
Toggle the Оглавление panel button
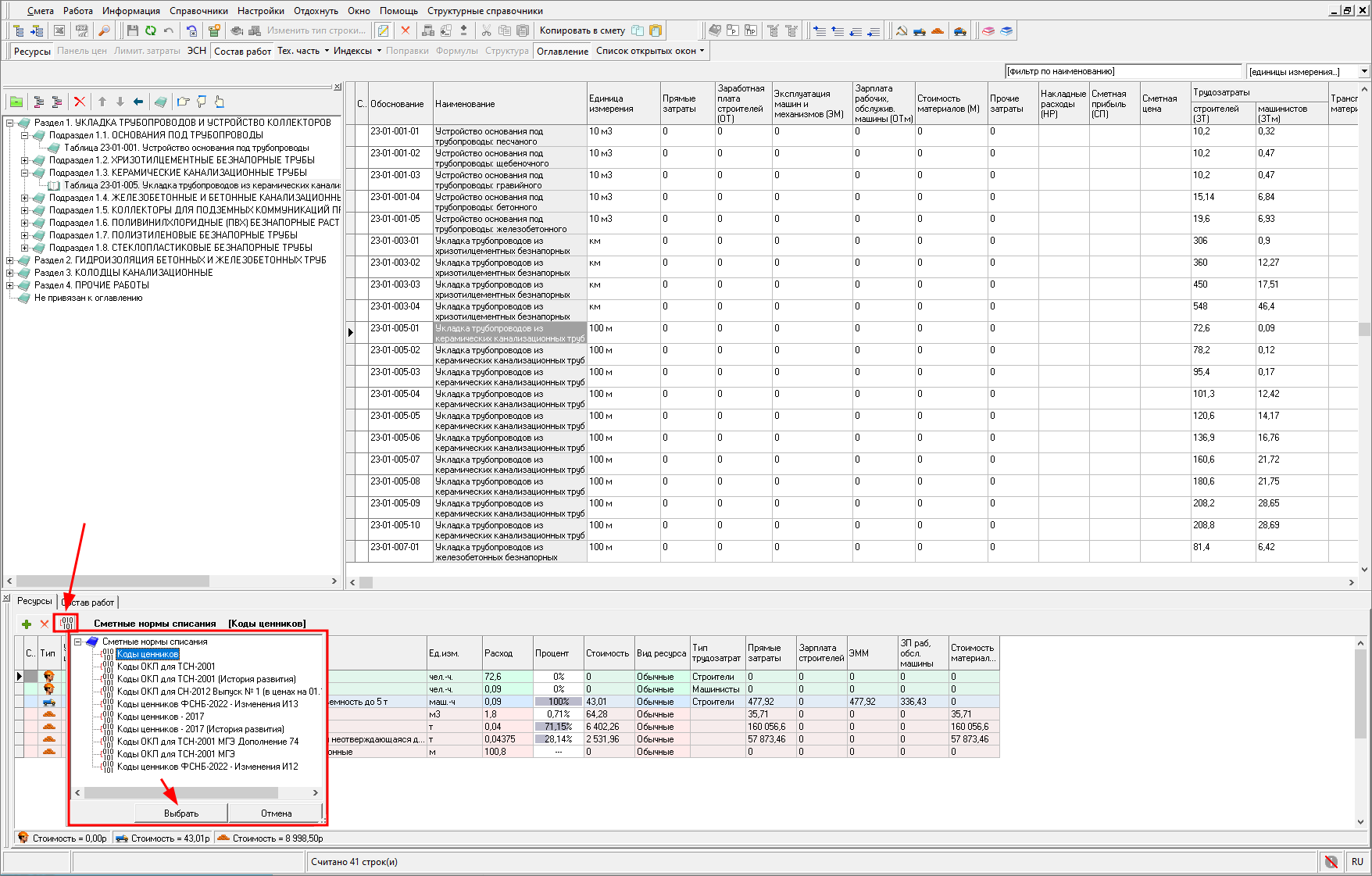coord(563,51)
